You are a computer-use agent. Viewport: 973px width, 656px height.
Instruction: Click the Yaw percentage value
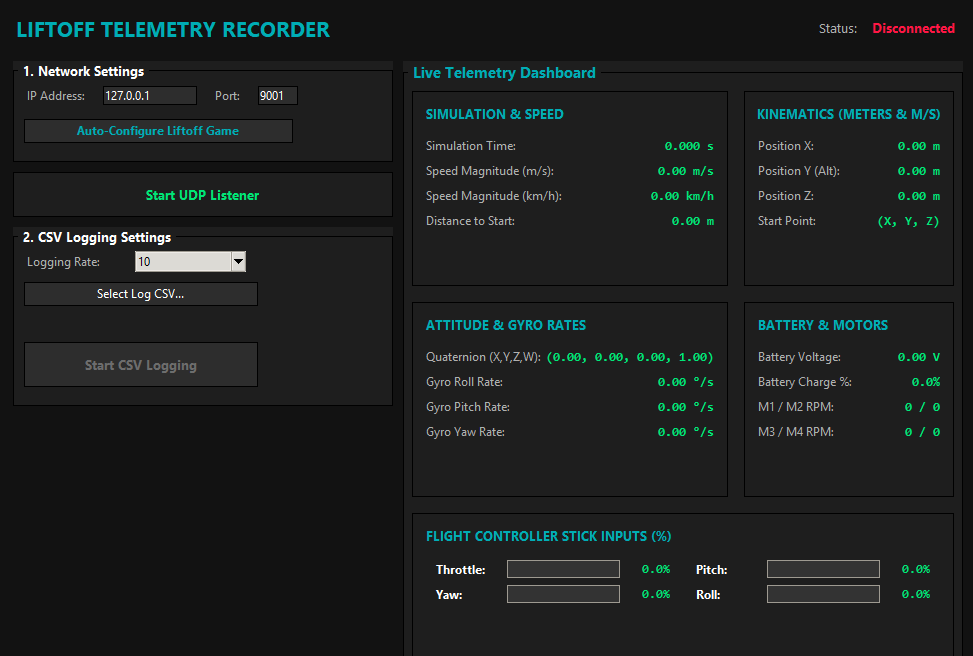tap(656, 594)
